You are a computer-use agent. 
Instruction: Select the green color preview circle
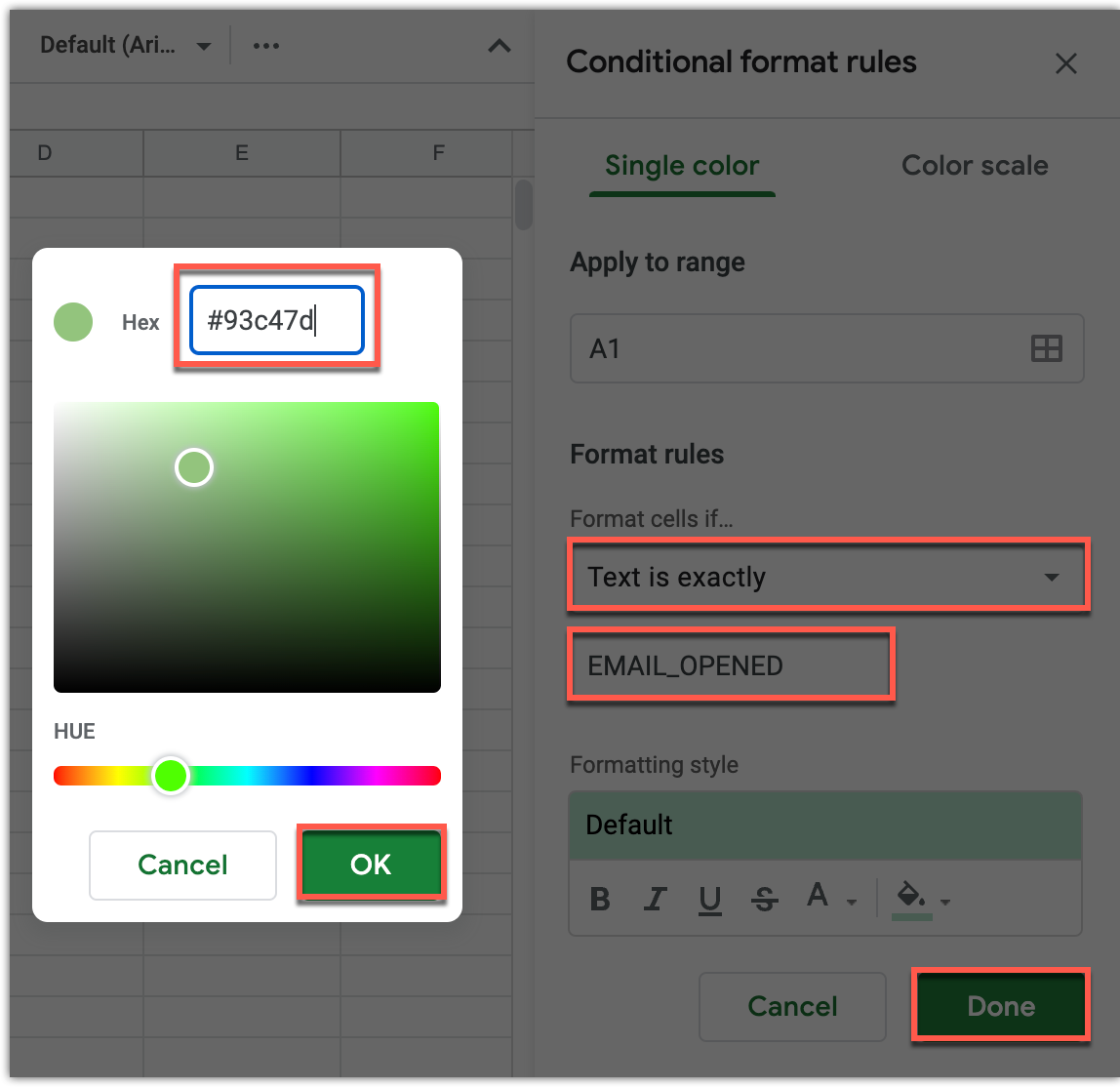pos(73,322)
